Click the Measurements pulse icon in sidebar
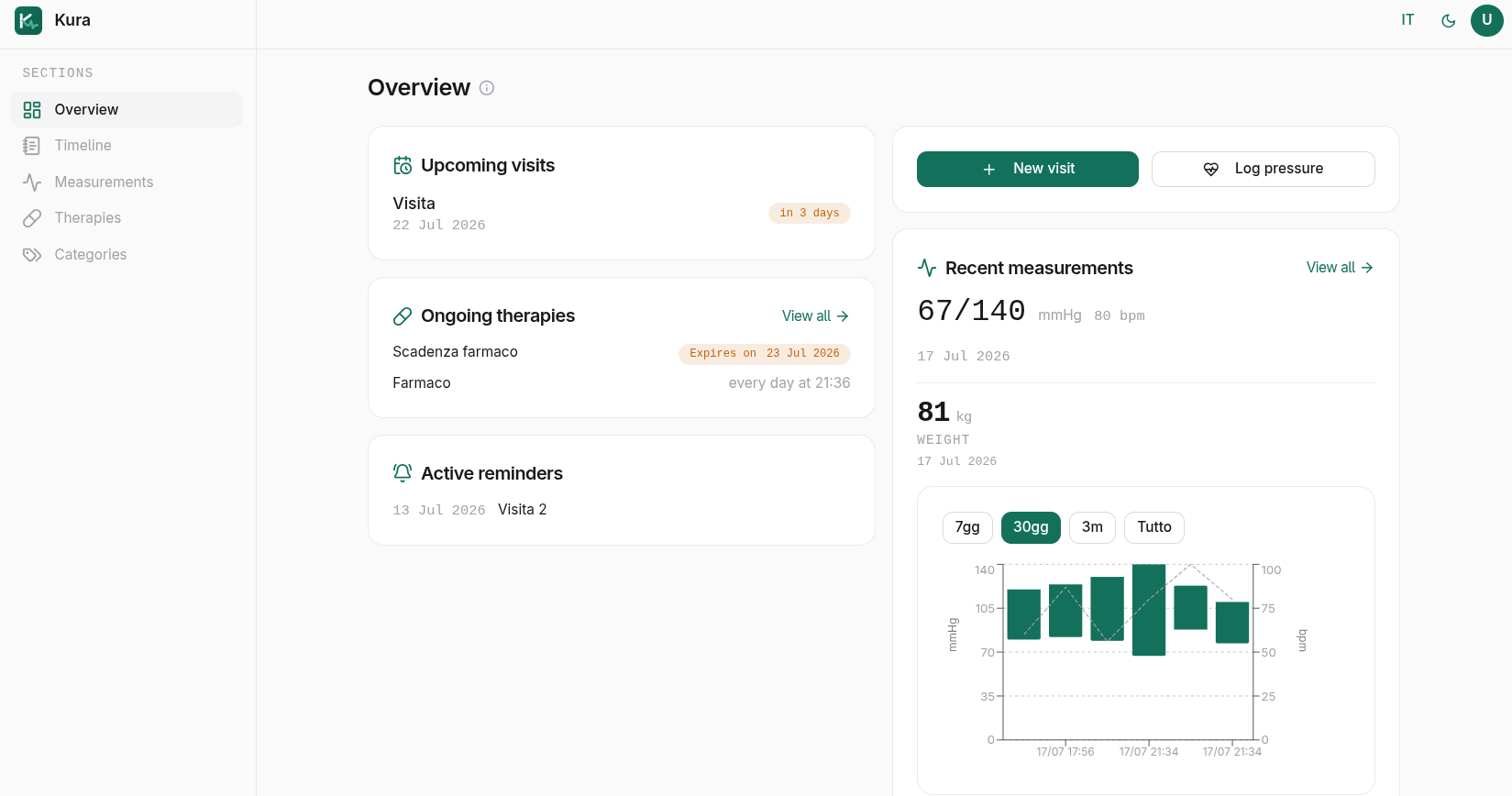 tap(32, 182)
